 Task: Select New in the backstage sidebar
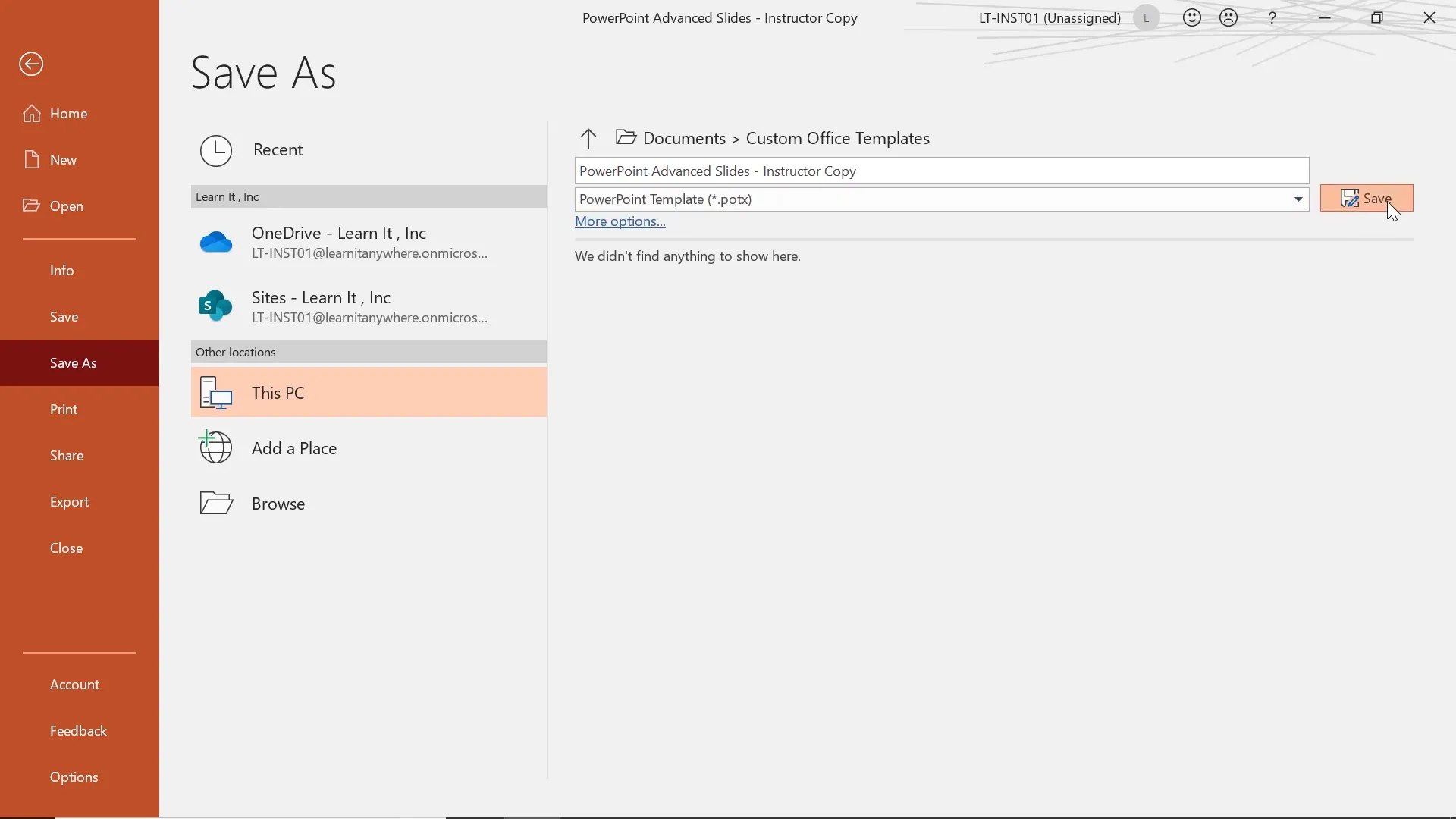80,160
